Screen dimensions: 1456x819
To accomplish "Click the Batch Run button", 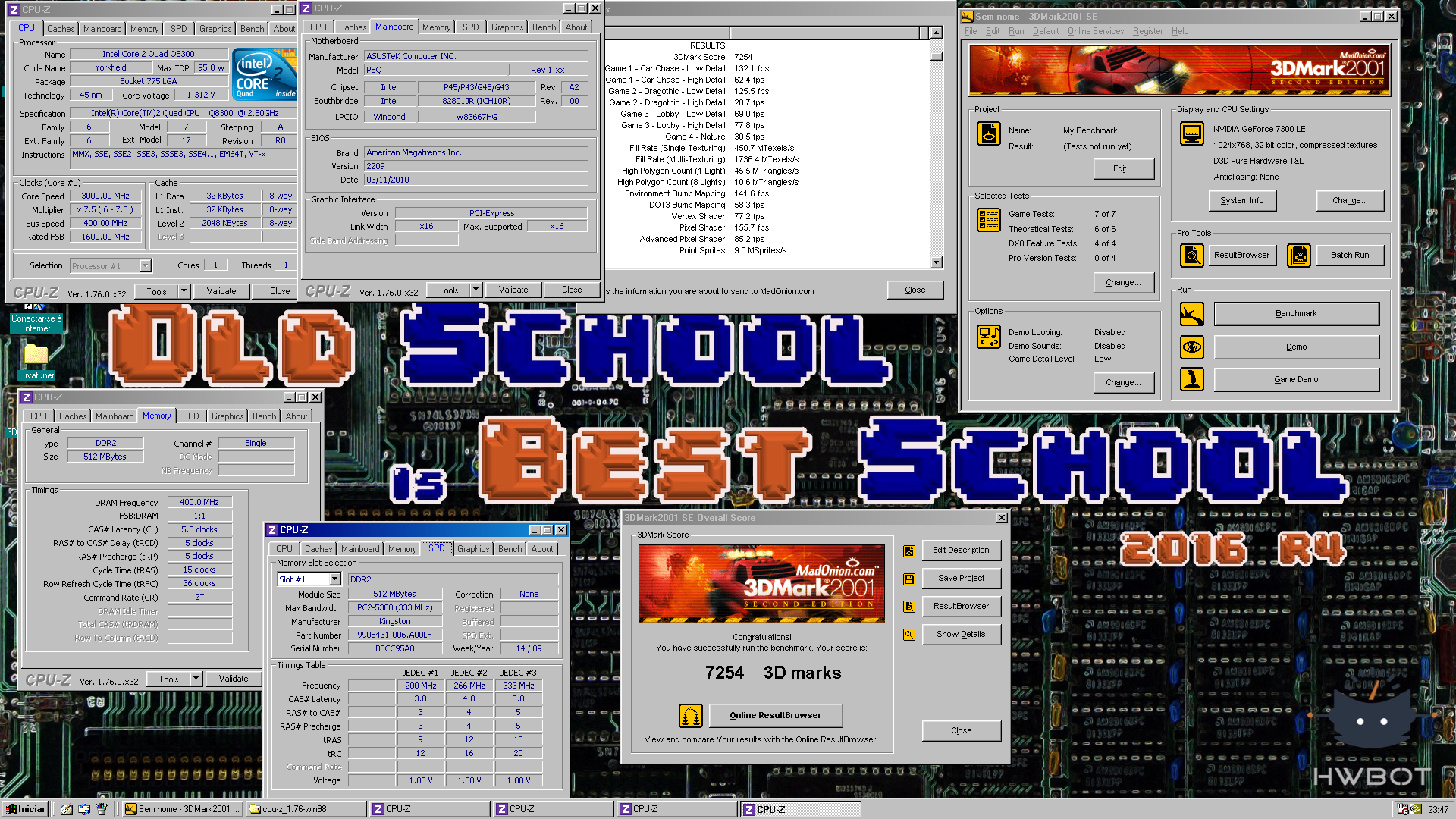I will coord(1350,256).
